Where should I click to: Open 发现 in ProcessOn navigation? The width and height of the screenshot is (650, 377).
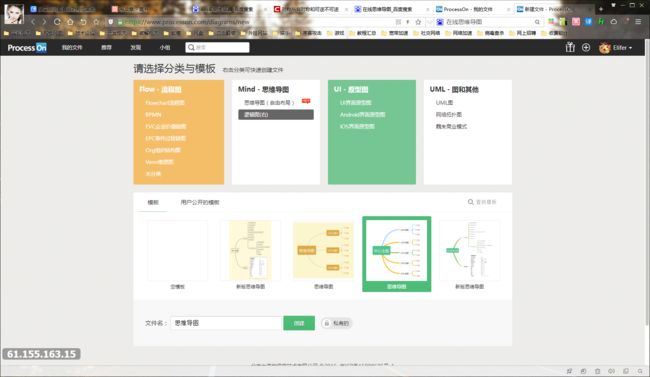[x=136, y=48]
